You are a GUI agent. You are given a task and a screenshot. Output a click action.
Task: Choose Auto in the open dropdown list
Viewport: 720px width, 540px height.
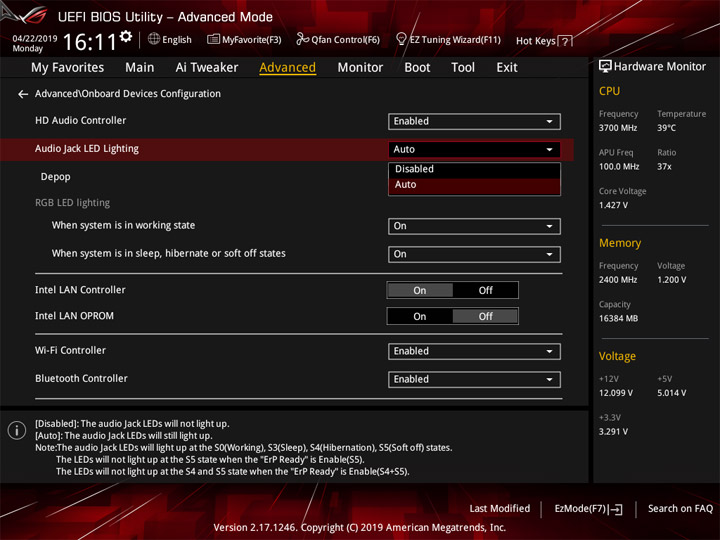point(474,185)
